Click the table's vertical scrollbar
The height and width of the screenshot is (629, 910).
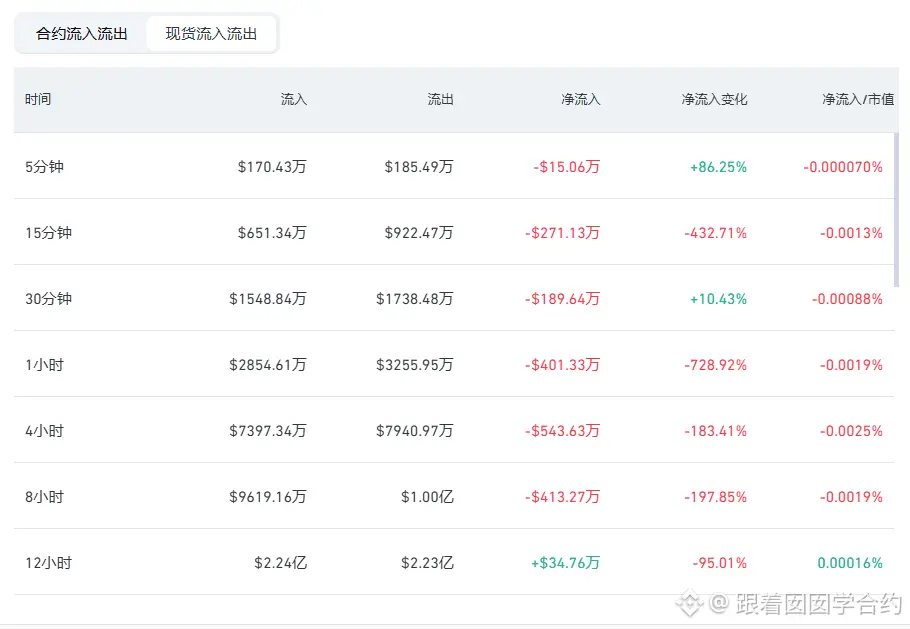pyautogui.click(x=896, y=209)
